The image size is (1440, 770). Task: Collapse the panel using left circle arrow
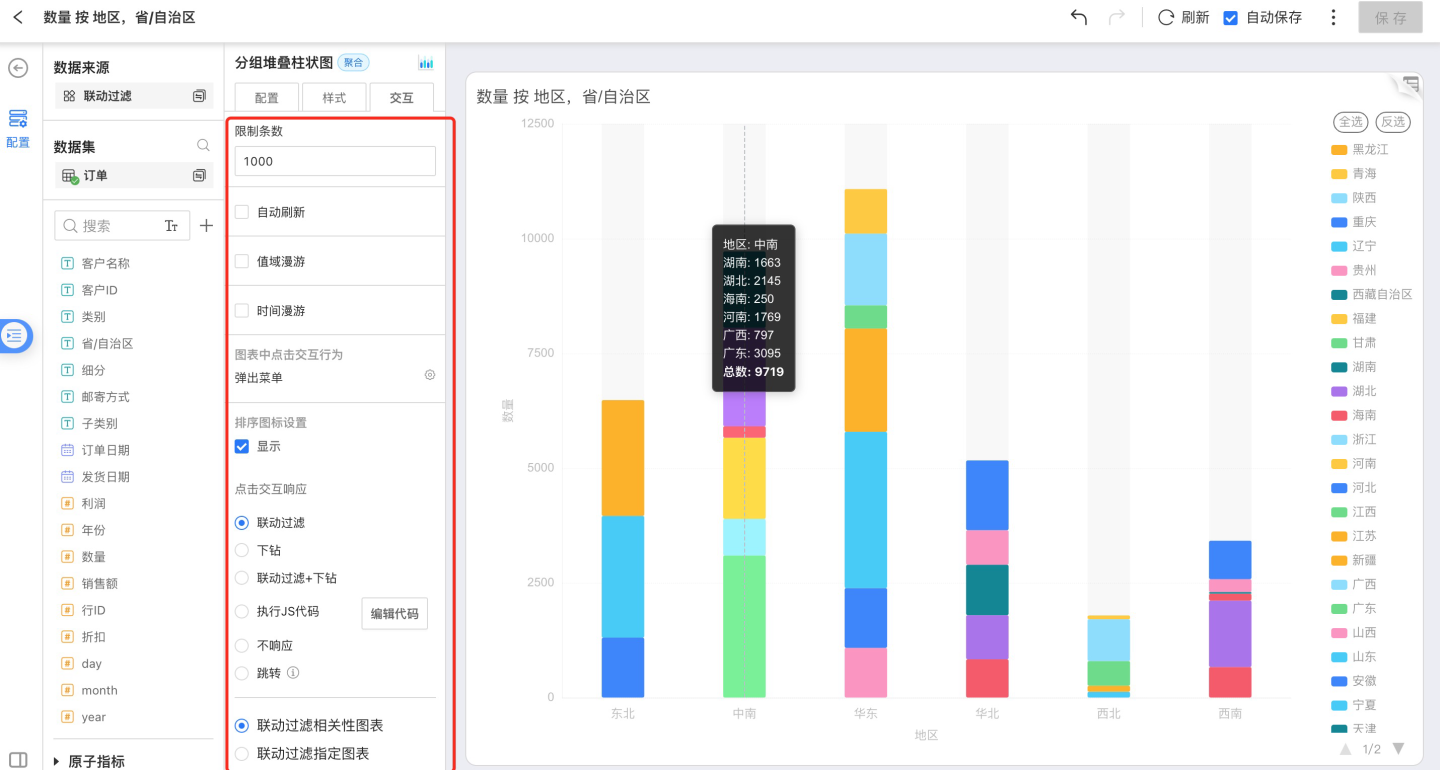tap(18, 68)
